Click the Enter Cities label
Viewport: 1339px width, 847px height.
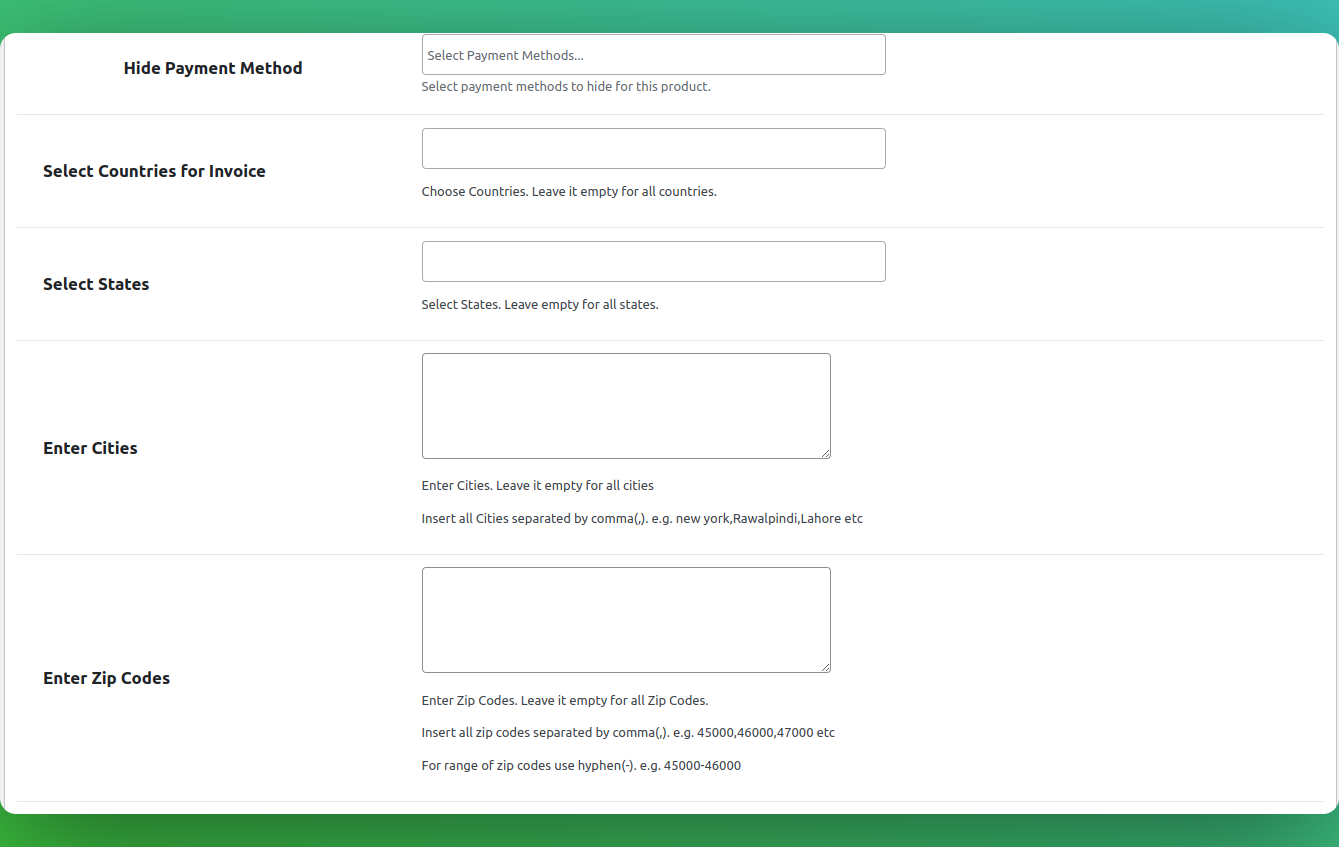[90, 448]
